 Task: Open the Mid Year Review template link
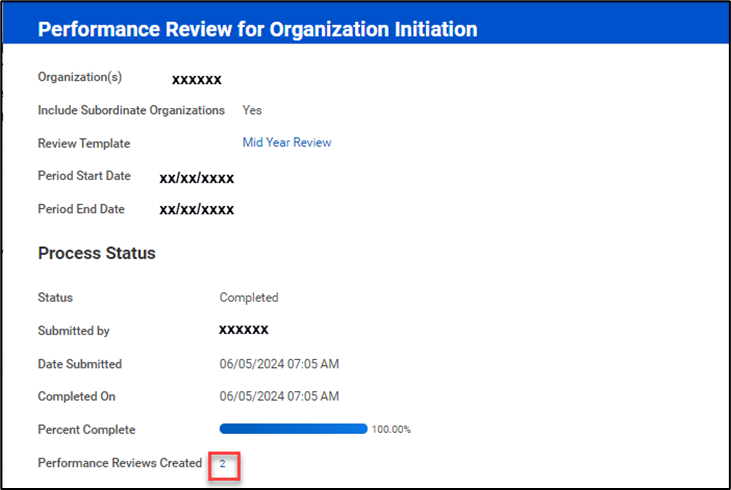286,143
